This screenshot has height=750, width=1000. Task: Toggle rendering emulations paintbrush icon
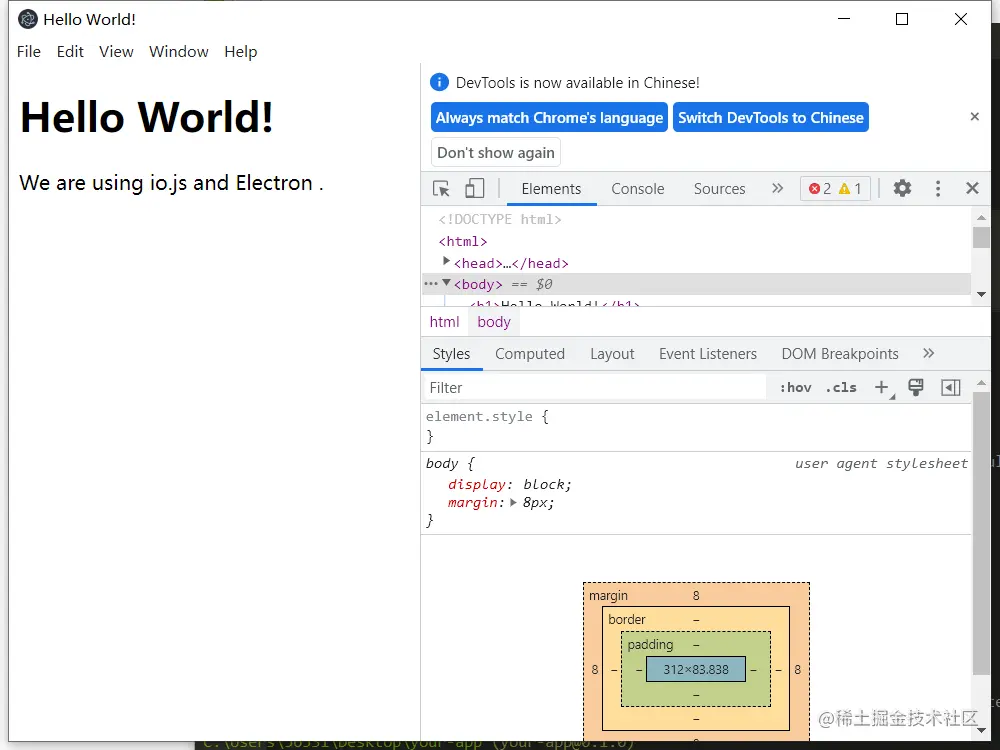916,387
